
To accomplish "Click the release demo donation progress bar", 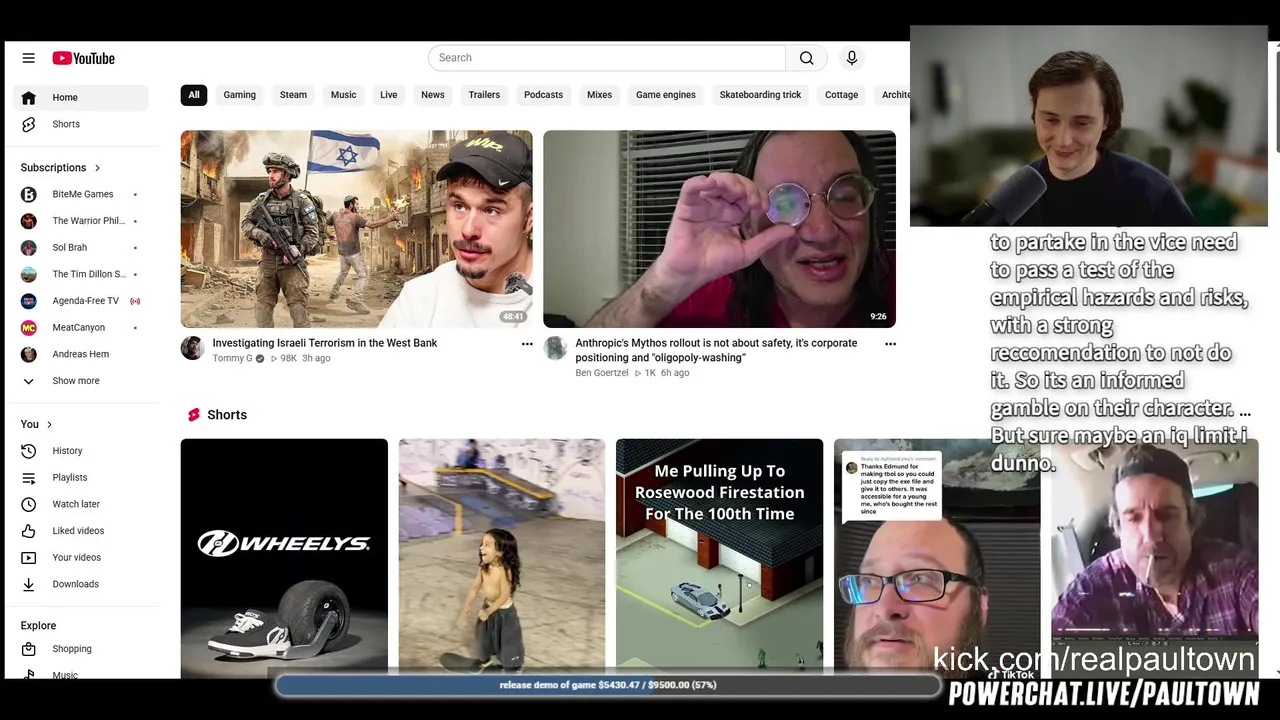I will [608, 685].
